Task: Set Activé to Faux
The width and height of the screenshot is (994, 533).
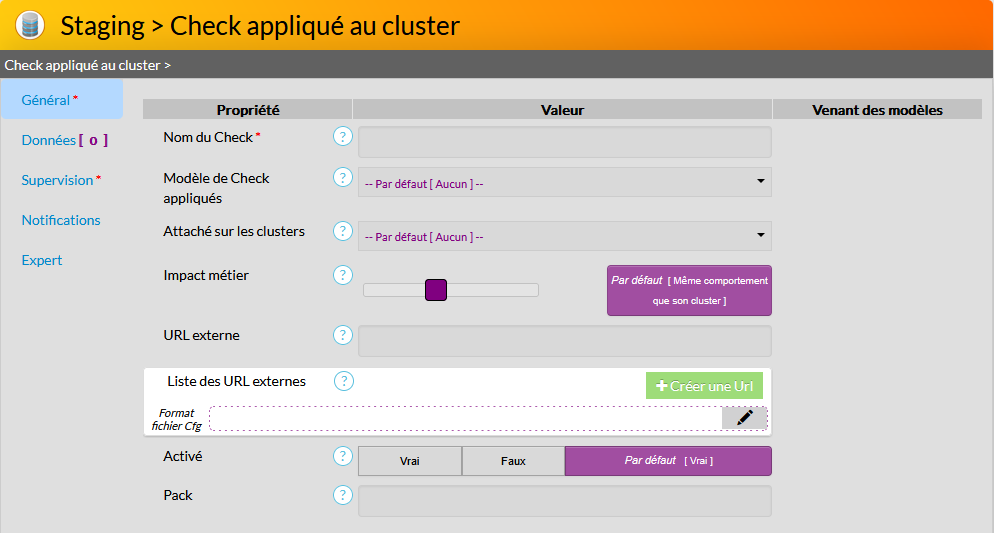Action: [x=513, y=461]
